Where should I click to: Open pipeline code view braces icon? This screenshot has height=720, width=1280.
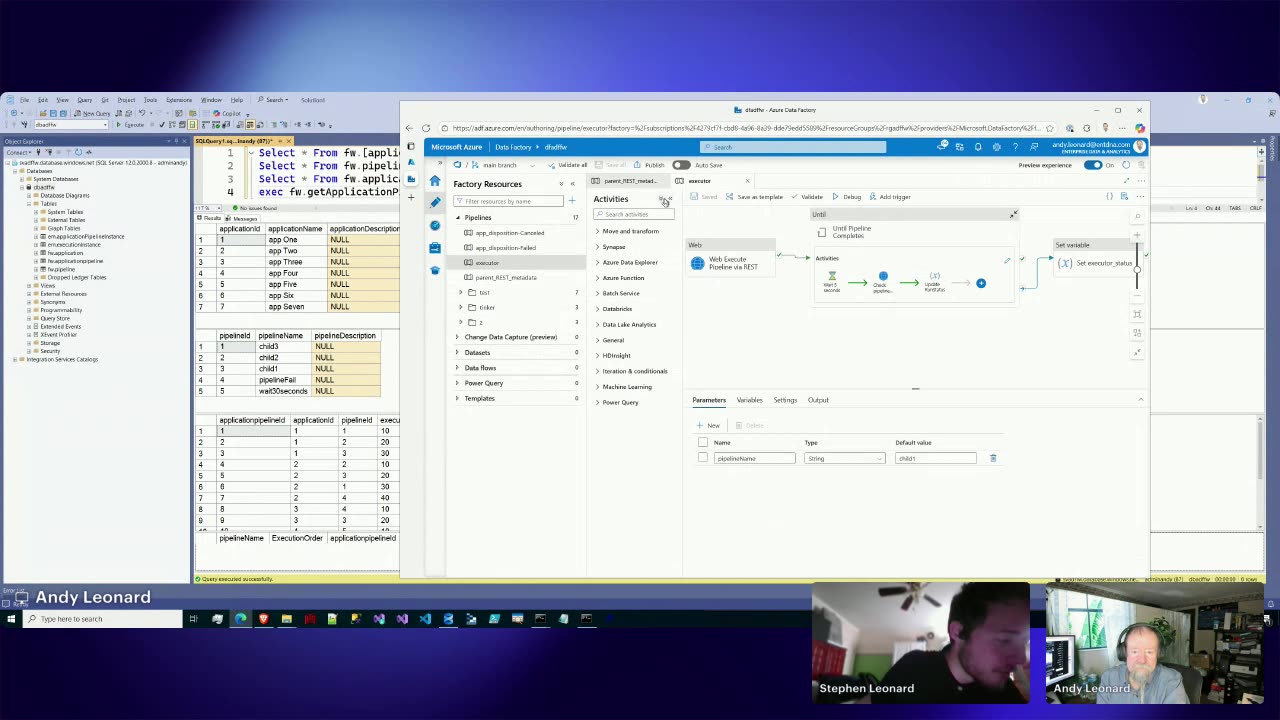[x=1109, y=196]
